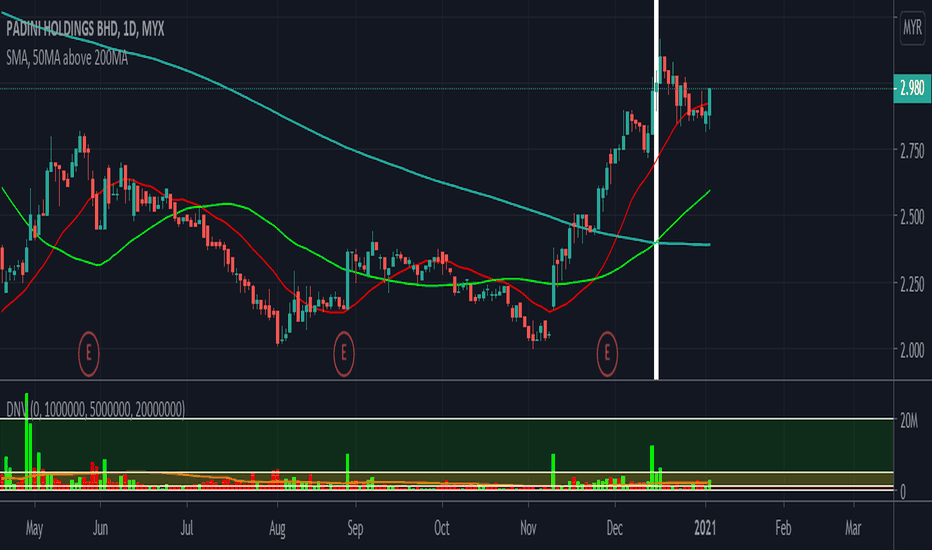Click the Aug label on time axis
This screenshot has height=550, width=932.
(278, 528)
